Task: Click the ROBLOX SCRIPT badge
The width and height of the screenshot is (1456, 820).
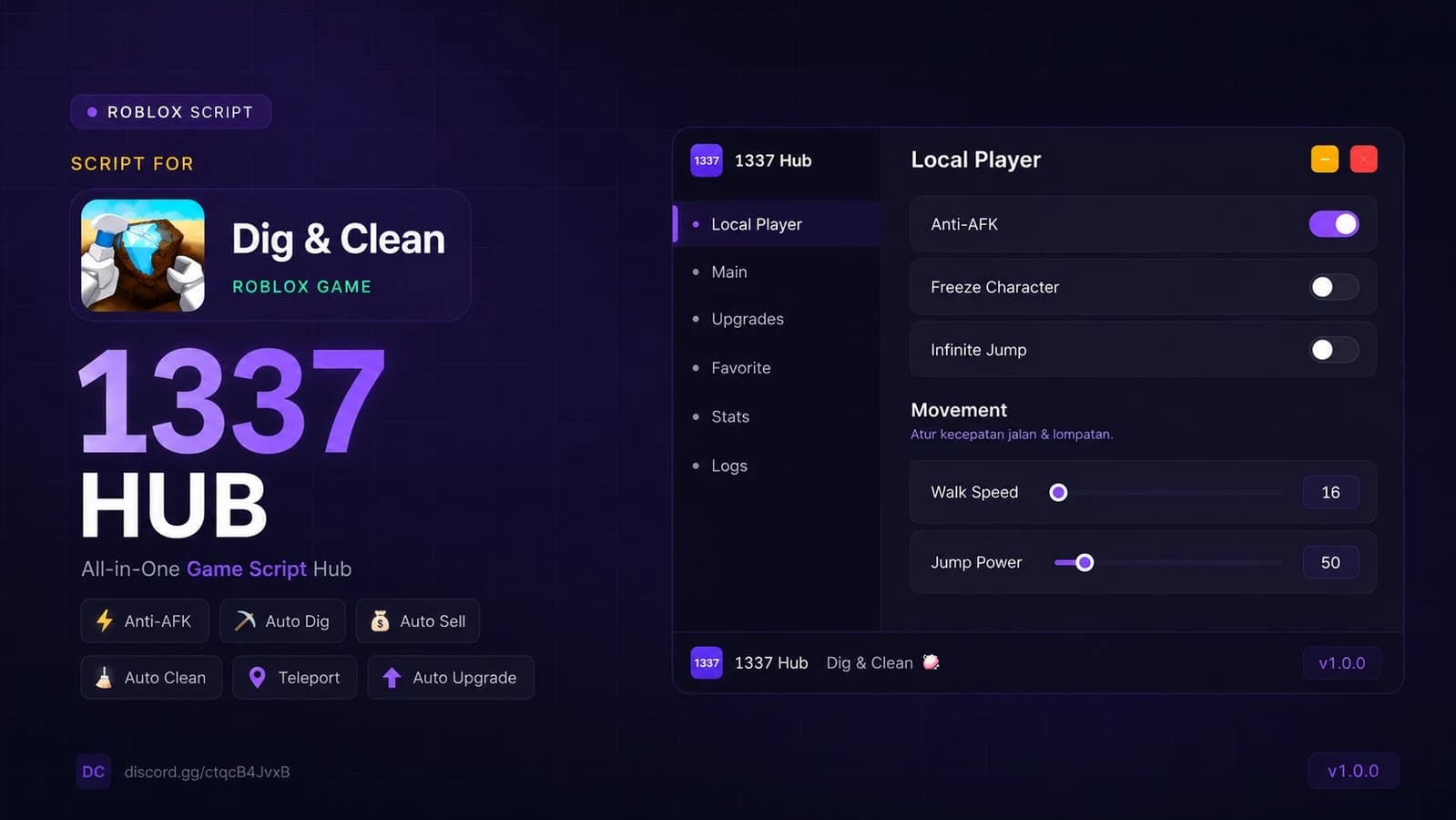Action: click(171, 112)
